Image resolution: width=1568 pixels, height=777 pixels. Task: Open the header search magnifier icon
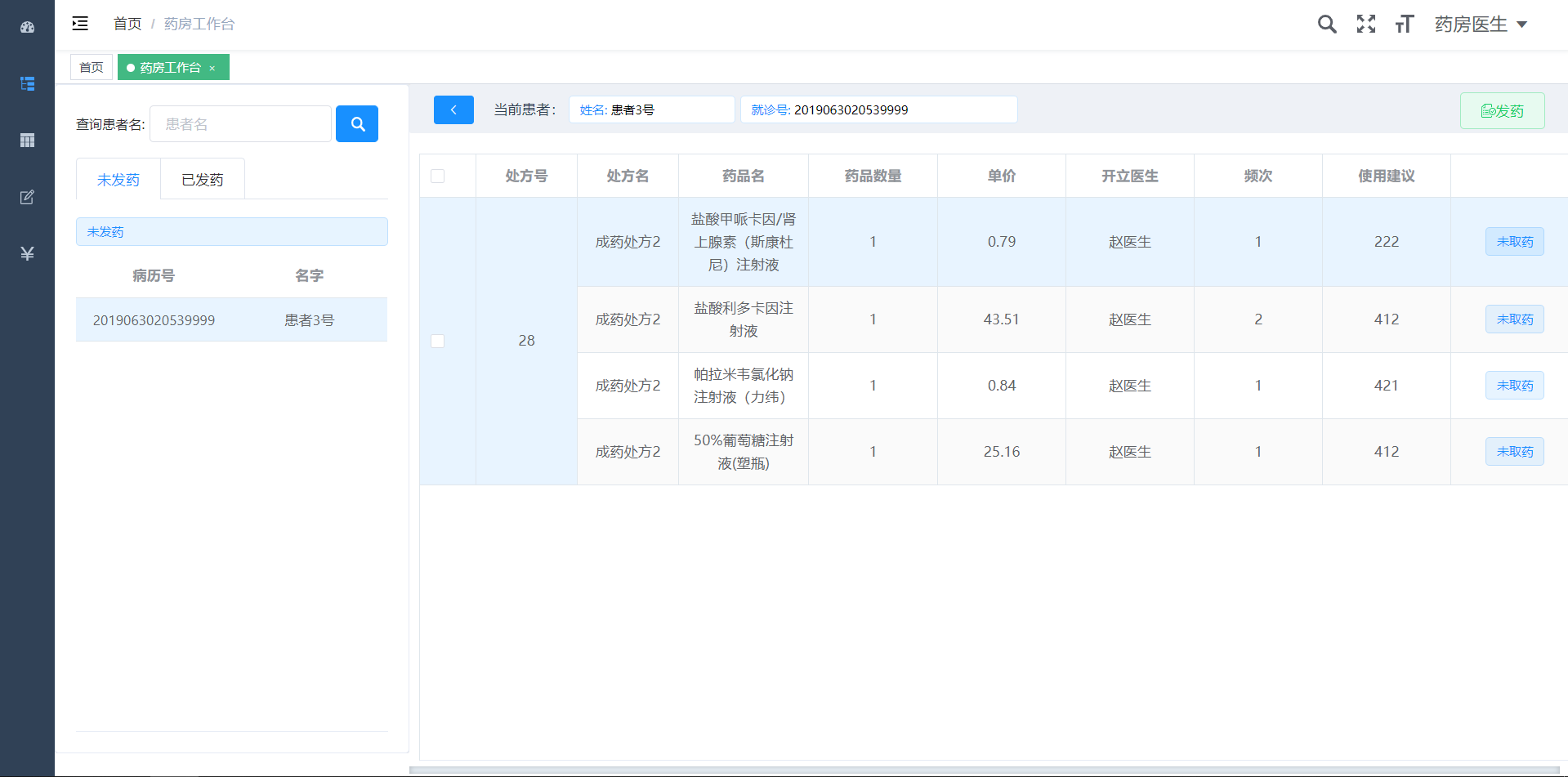coord(1327,25)
